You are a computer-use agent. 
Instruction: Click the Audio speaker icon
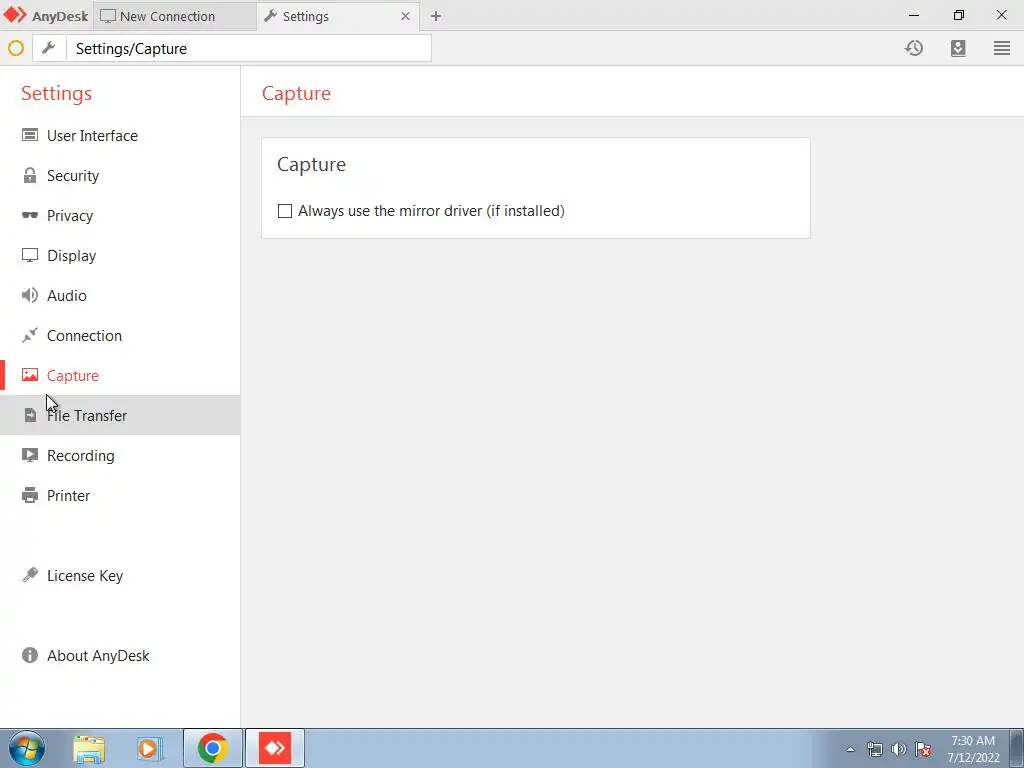pyautogui.click(x=29, y=295)
